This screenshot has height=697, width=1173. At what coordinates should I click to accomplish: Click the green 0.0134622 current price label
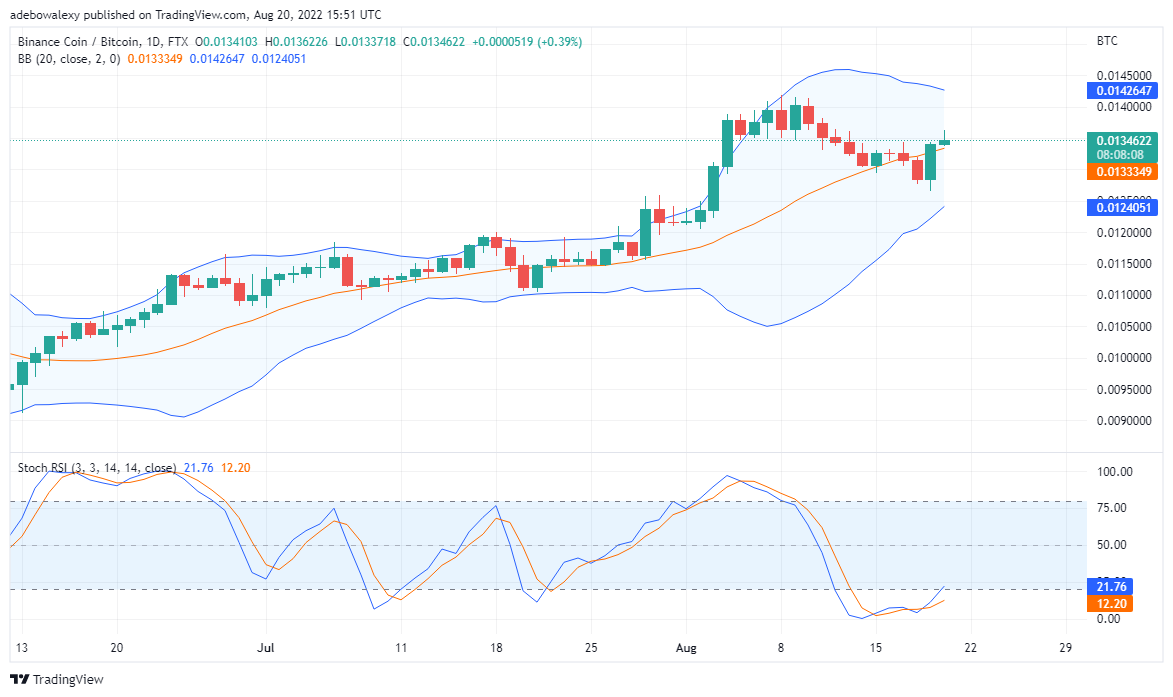tap(1122, 141)
